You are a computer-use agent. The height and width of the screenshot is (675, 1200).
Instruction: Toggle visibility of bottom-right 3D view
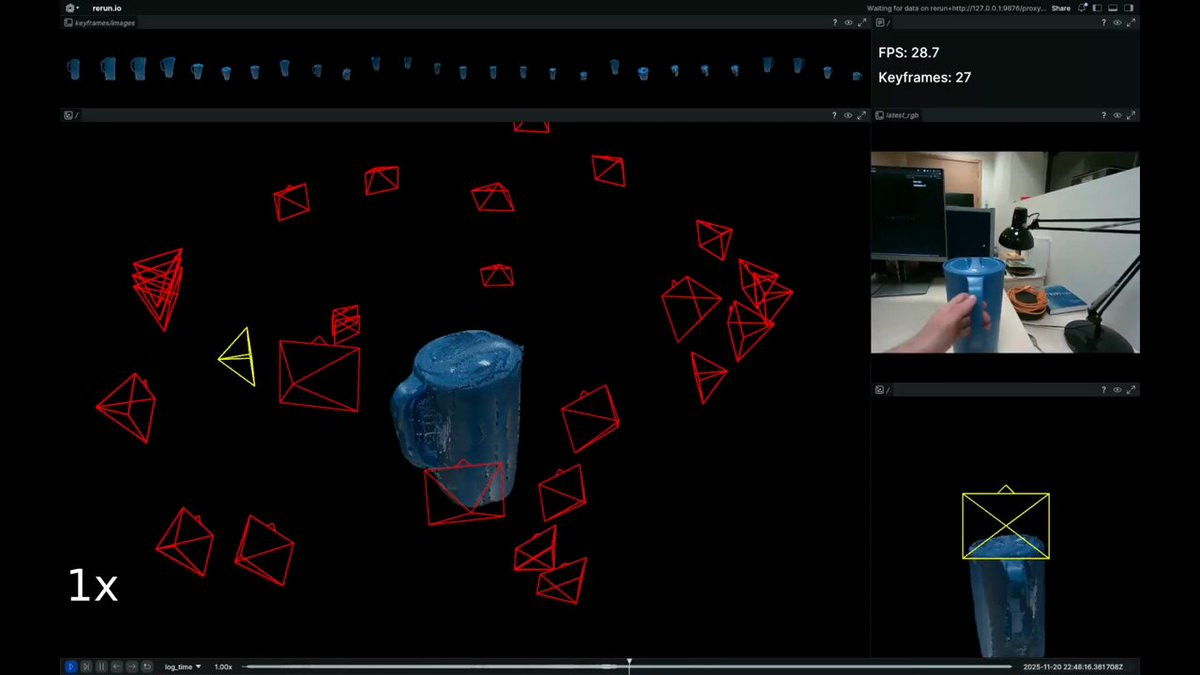pyautogui.click(x=1117, y=390)
